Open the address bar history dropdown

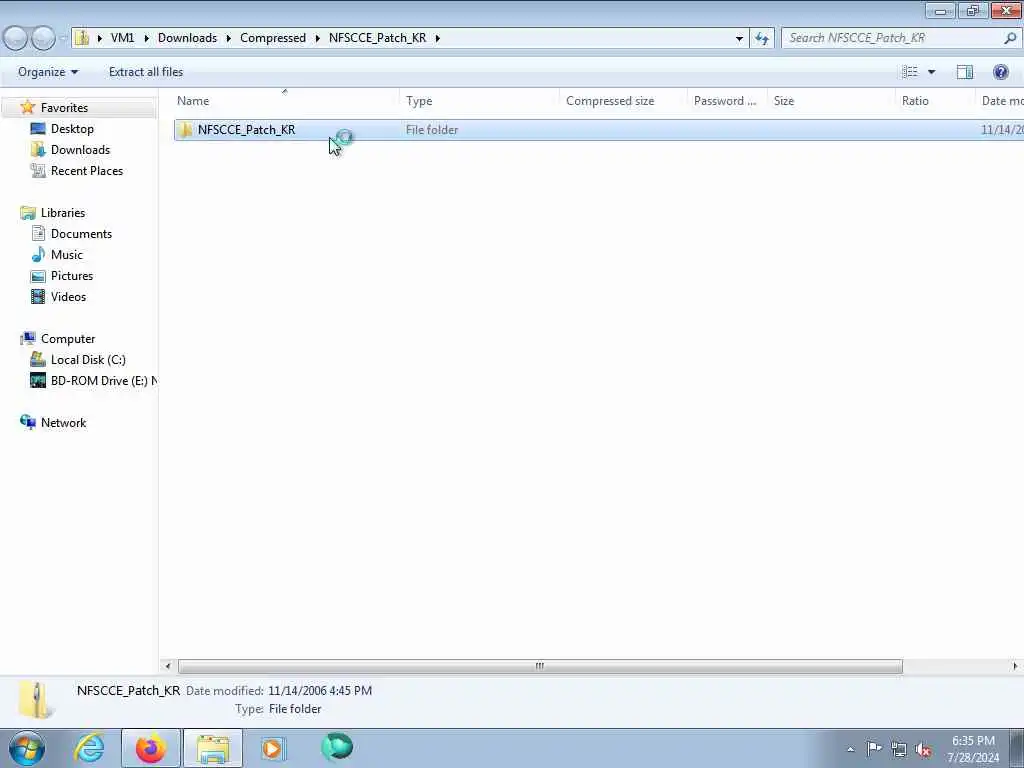(x=739, y=38)
